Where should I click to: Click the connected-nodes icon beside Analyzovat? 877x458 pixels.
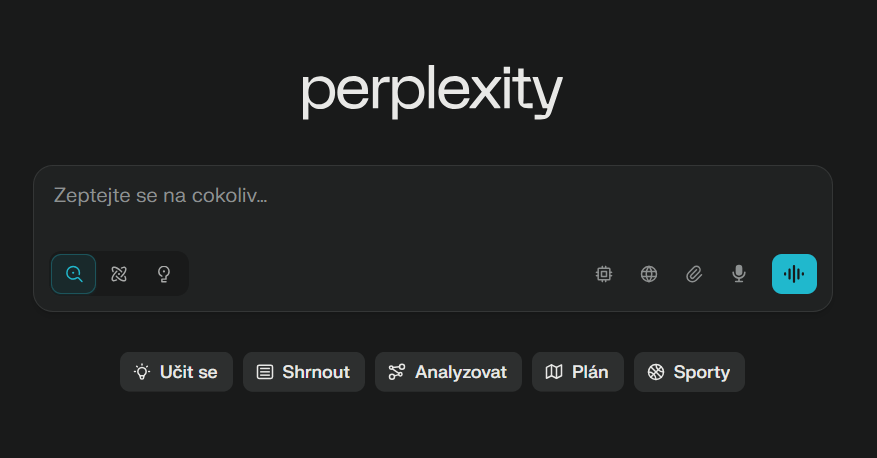point(397,372)
